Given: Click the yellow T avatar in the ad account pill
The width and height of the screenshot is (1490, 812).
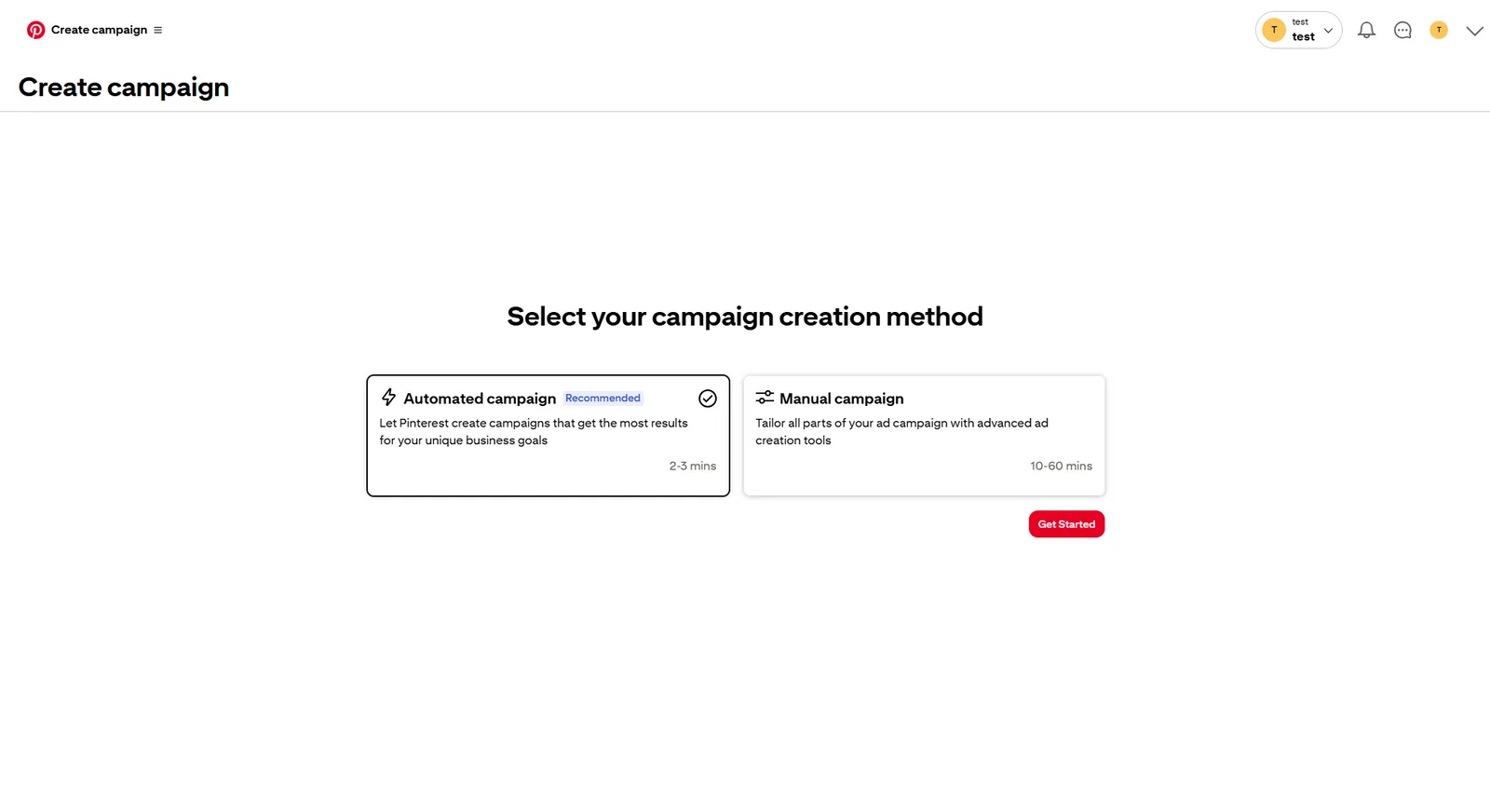Looking at the screenshot, I should (1273, 29).
